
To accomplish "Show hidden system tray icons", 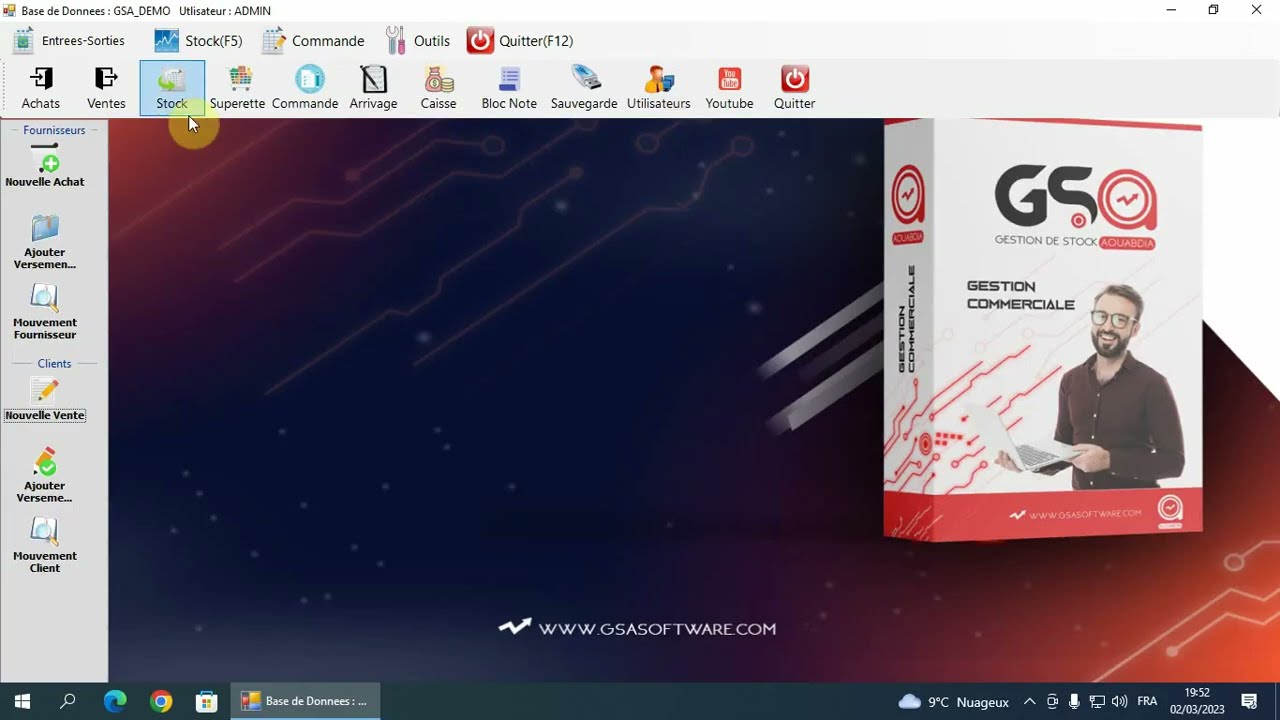I will (1029, 702).
